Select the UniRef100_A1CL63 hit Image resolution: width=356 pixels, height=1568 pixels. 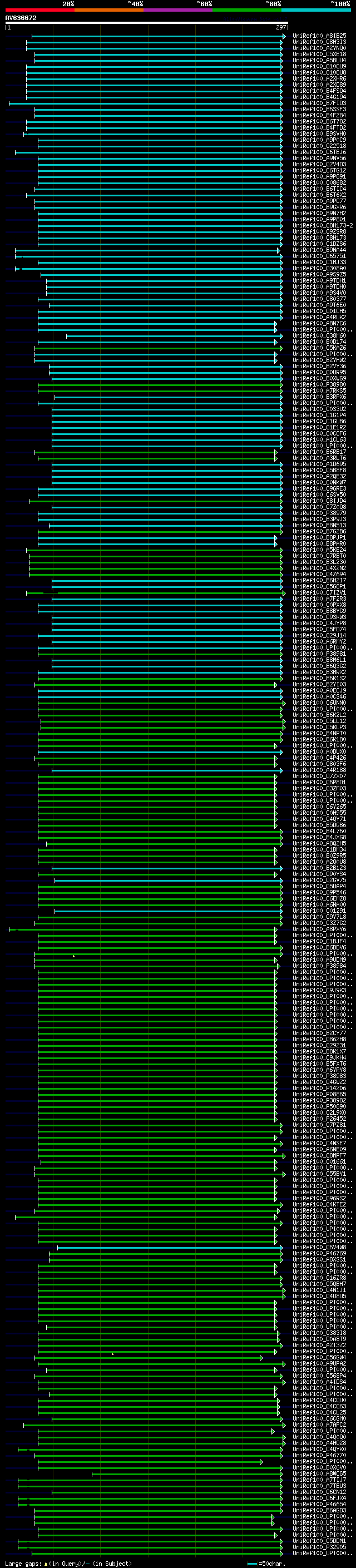(319, 440)
